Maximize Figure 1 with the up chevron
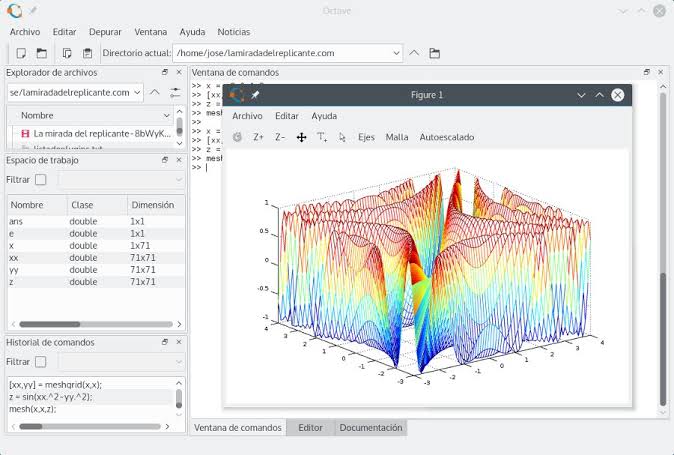This screenshot has width=674, height=455. [599, 95]
